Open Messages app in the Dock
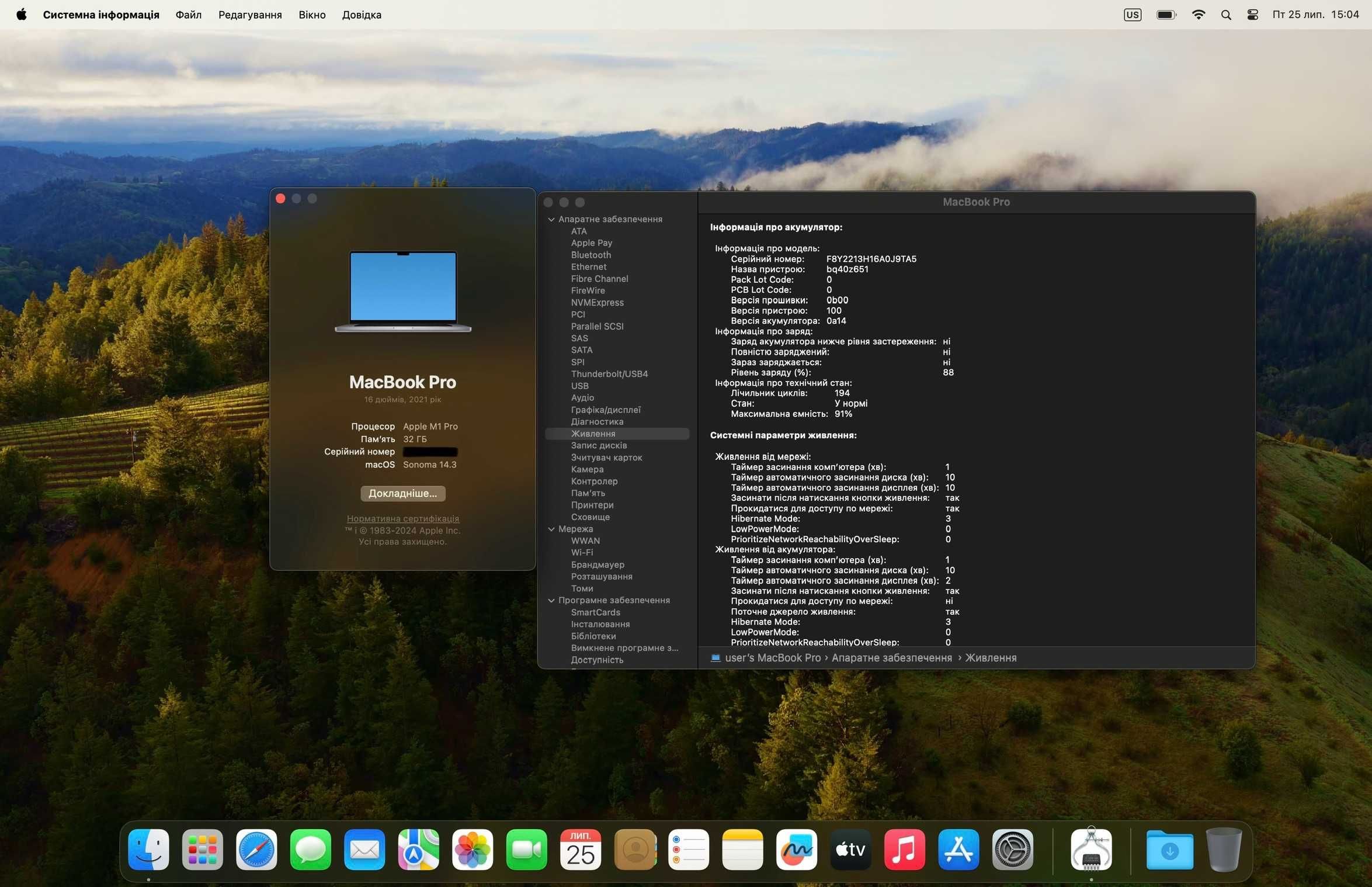 pyautogui.click(x=310, y=849)
